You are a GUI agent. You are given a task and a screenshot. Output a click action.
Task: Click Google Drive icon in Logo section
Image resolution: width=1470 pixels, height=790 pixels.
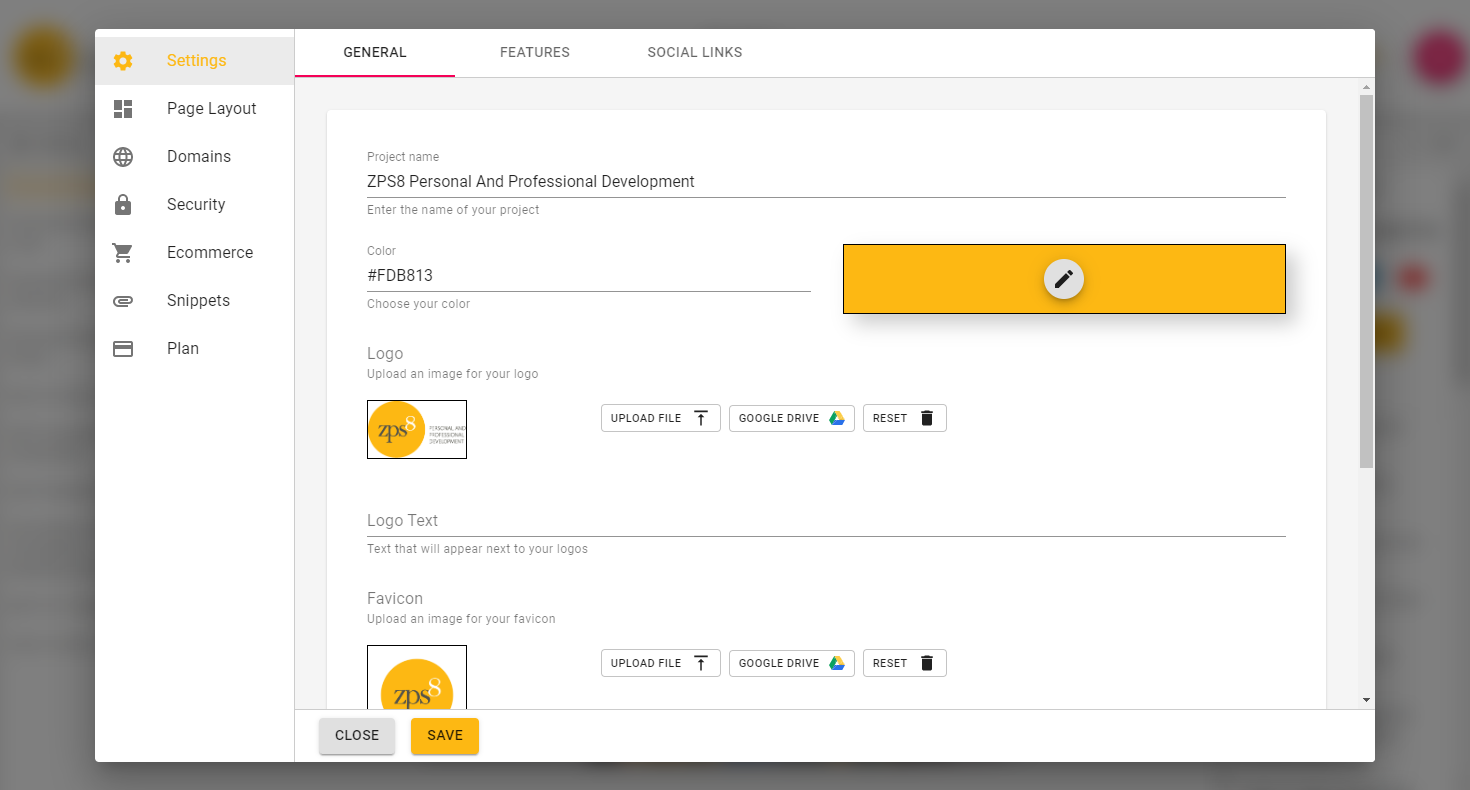click(837, 418)
